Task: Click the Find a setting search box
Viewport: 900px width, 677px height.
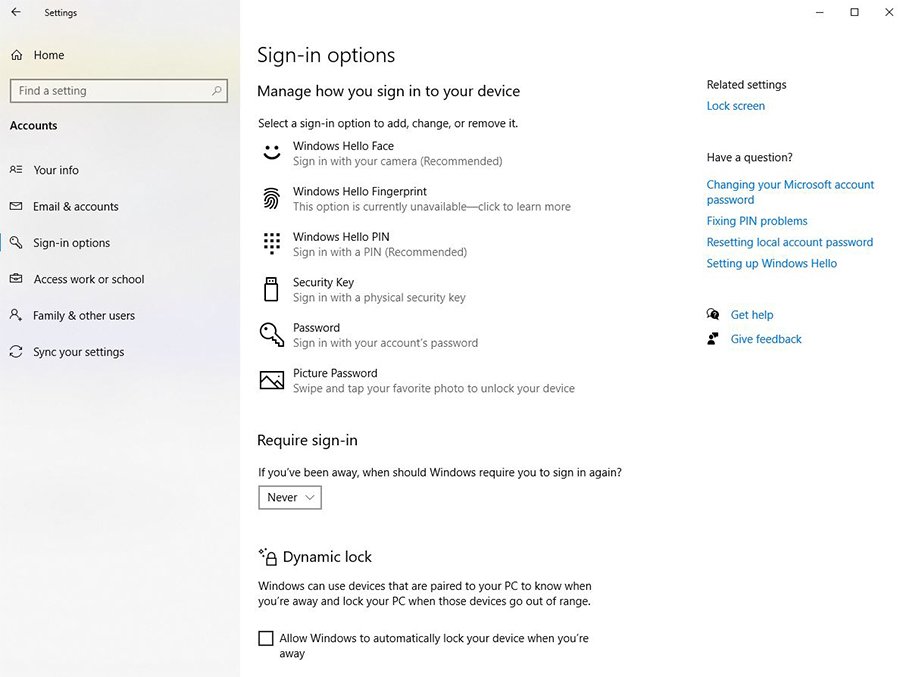Action: 118,90
